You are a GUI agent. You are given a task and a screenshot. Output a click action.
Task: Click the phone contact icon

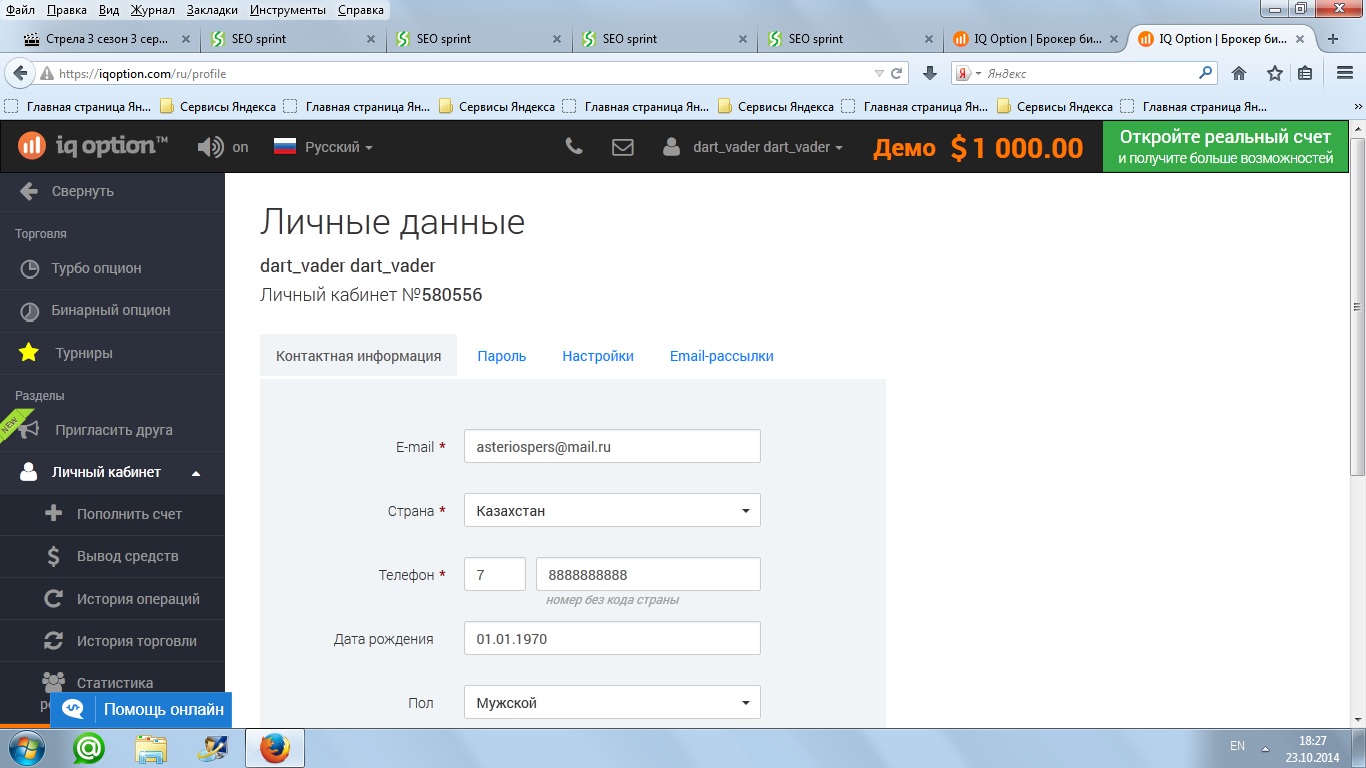click(574, 147)
